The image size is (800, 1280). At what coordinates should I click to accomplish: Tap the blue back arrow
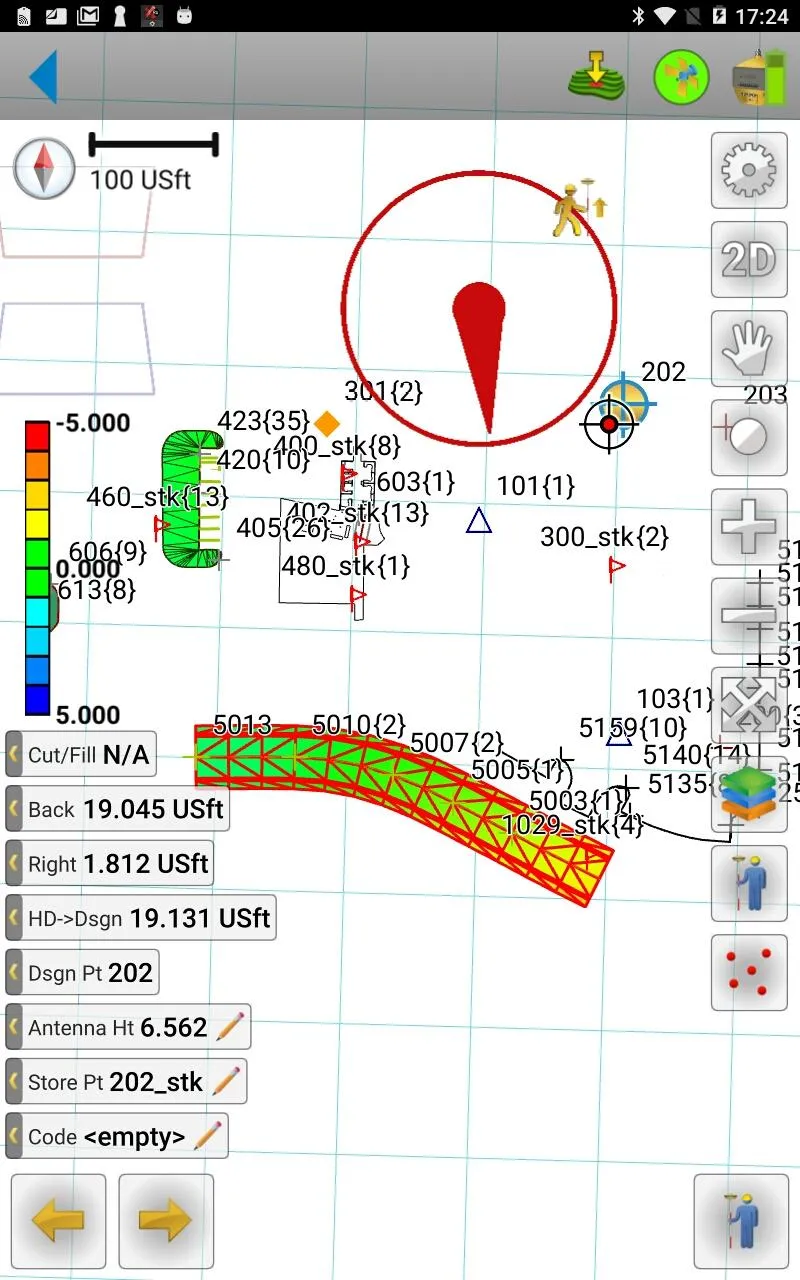point(44,77)
